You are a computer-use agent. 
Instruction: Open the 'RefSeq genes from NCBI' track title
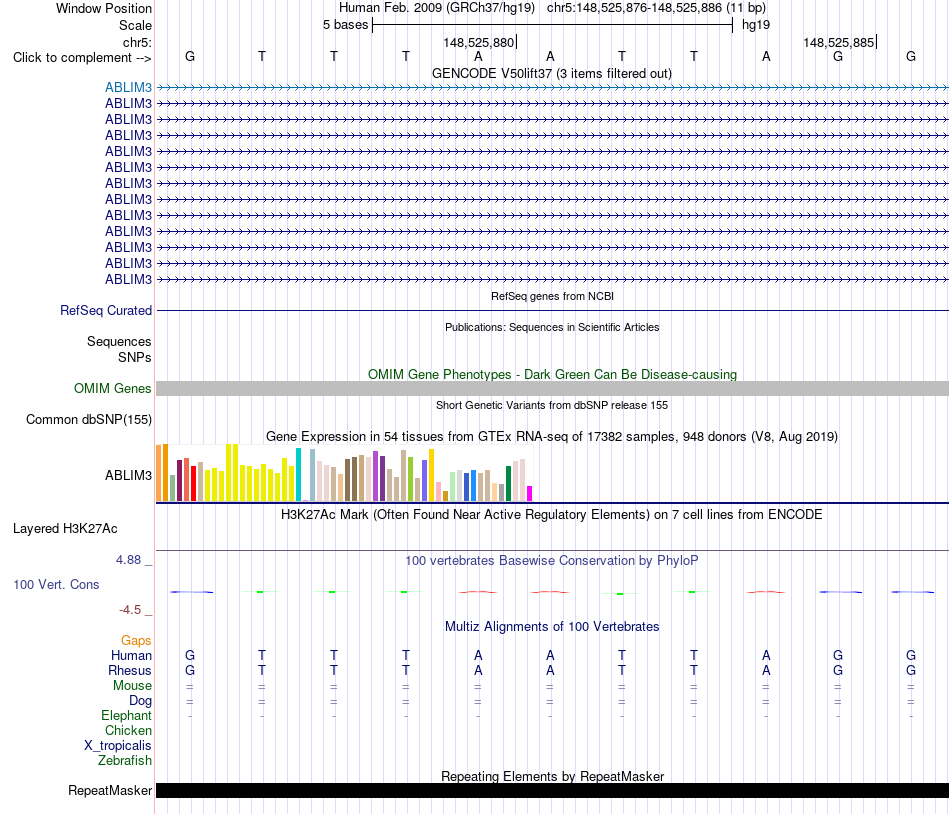pyautogui.click(x=552, y=296)
